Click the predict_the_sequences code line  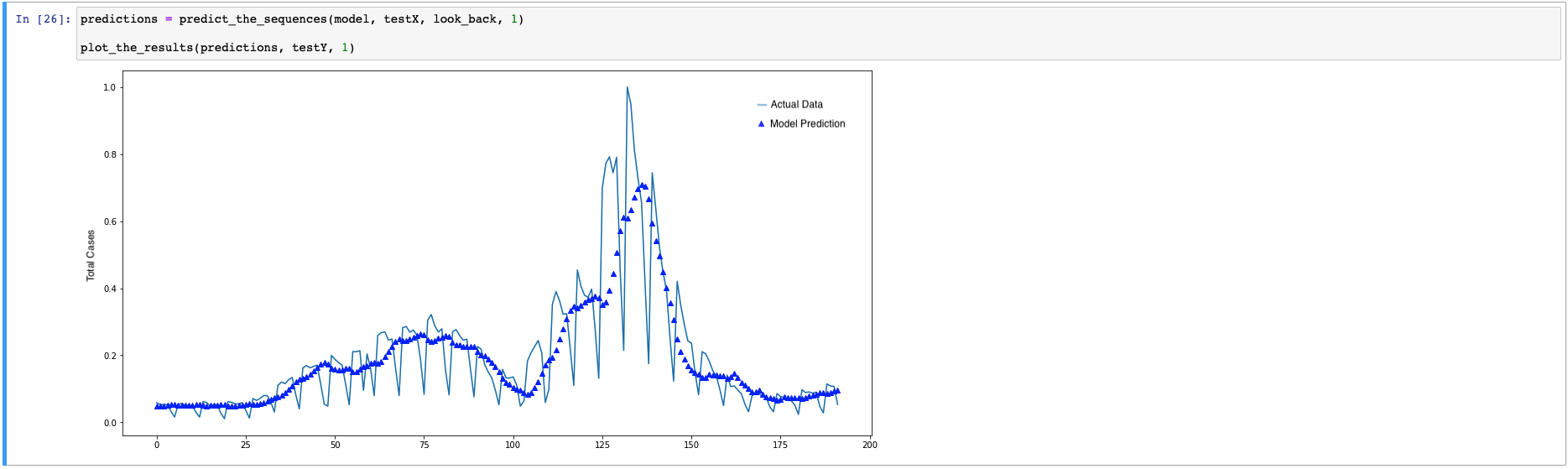coord(302,19)
